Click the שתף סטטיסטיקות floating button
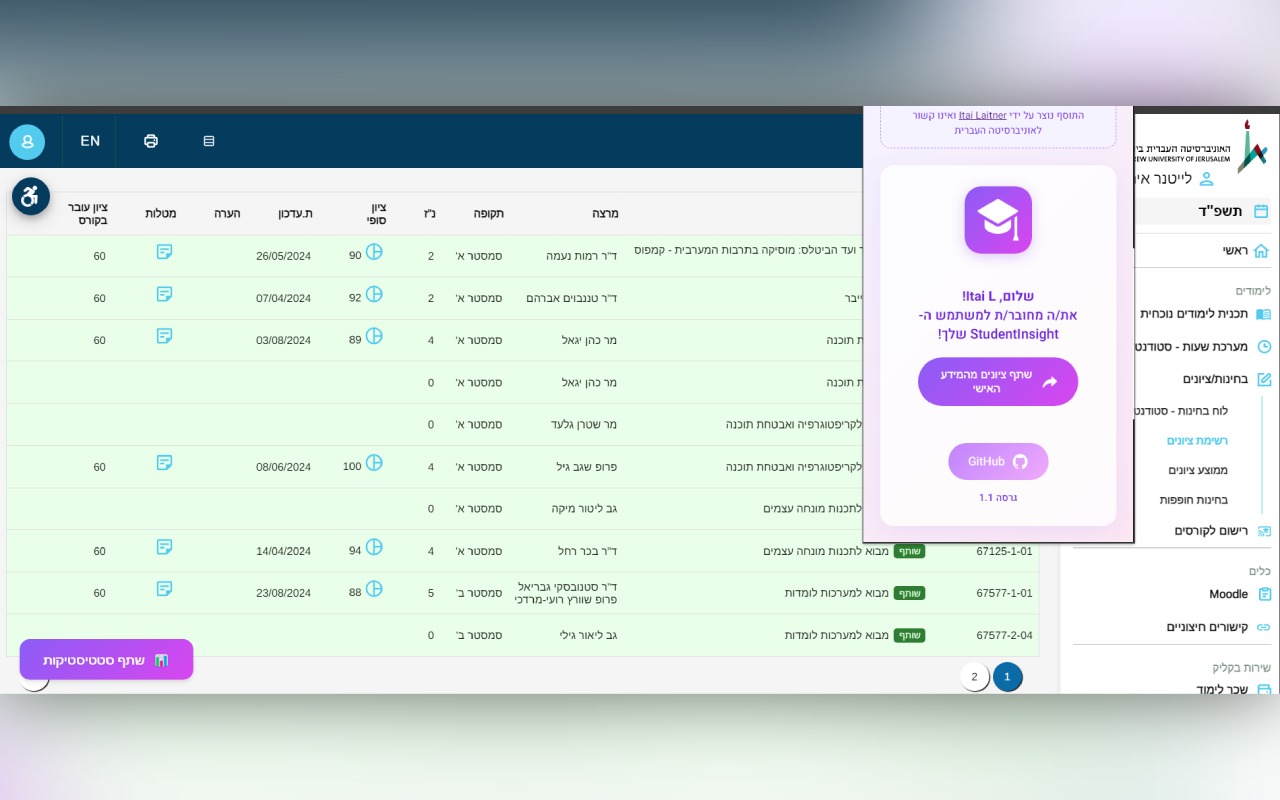1280x800 pixels. coord(106,660)
